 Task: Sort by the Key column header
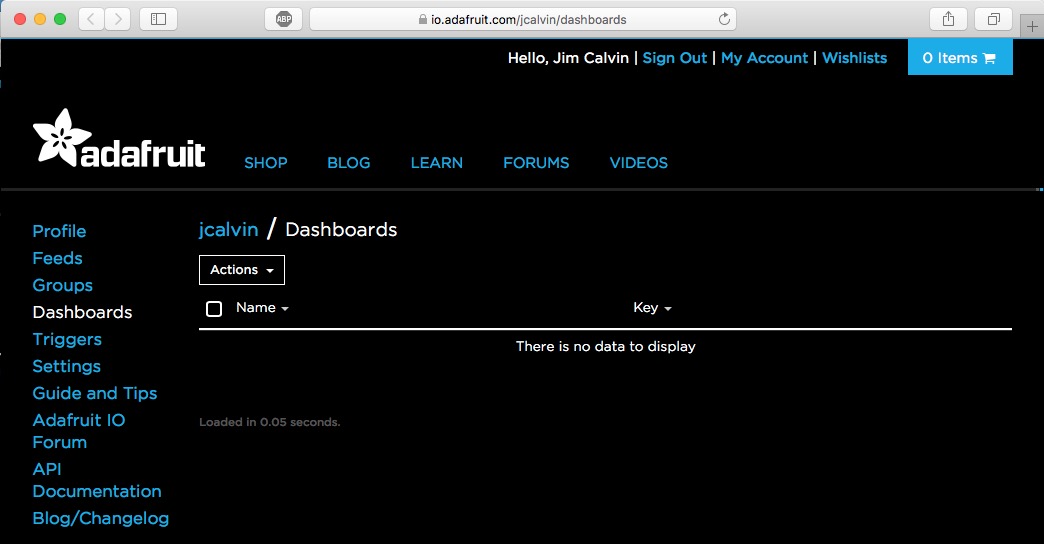coord(652,308)
